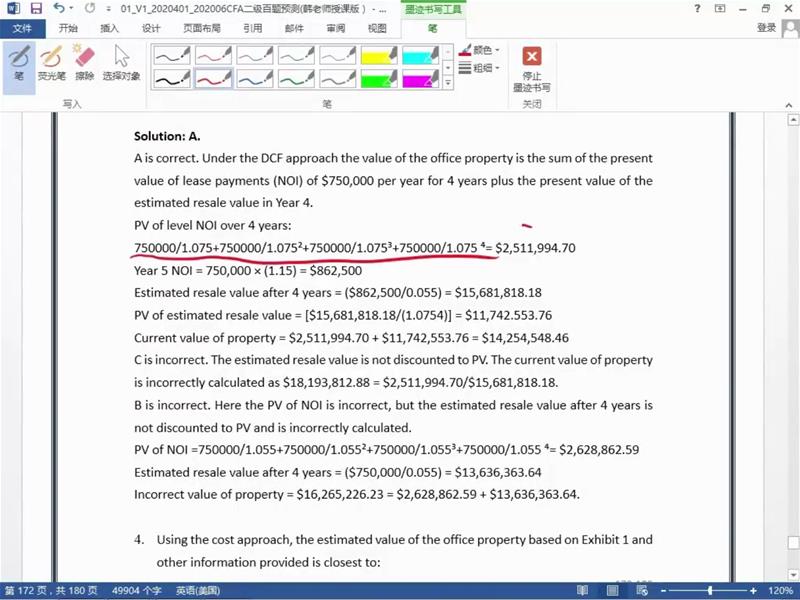Save document with quick access Save icon

[x=36, y=8]
